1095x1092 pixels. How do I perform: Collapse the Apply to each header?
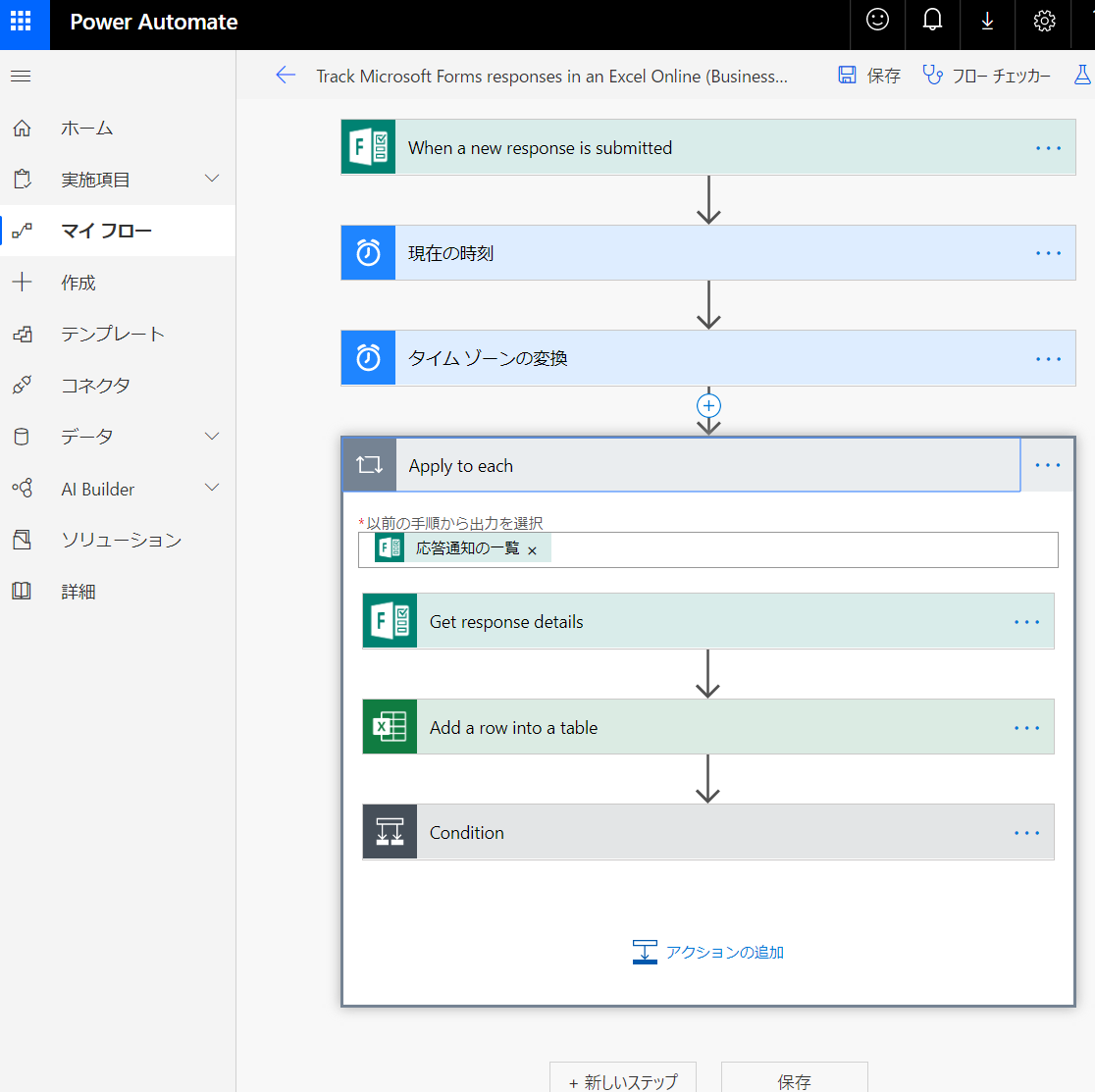coord(682,465)
